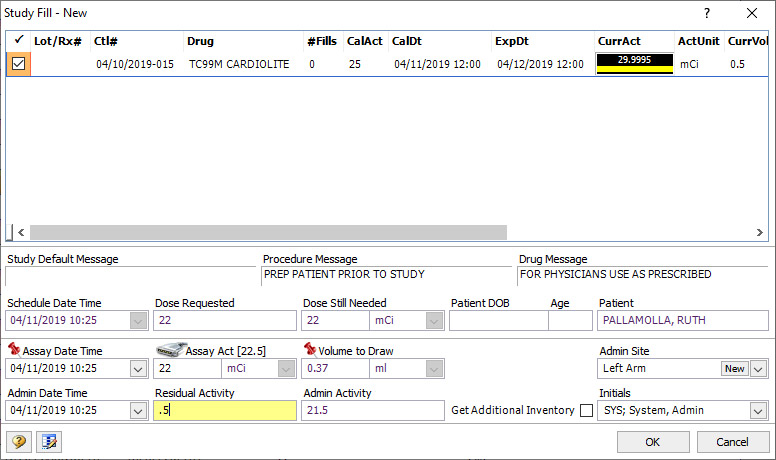Screen dimensions: 776x460
Task: Click the pushpin icon beside Assay Date Time
Action: point(14,349)
